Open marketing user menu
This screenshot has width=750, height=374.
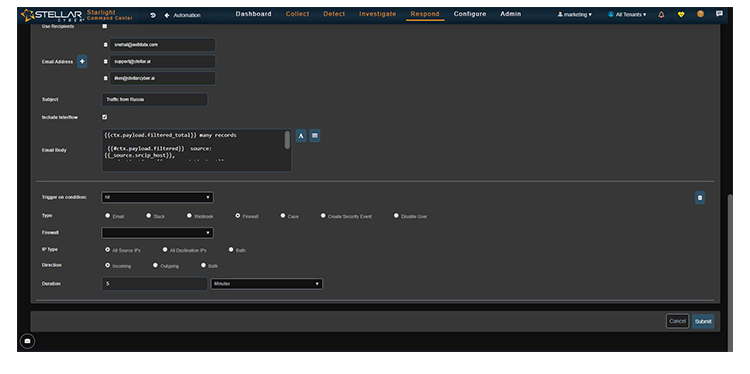coord(574,15)
